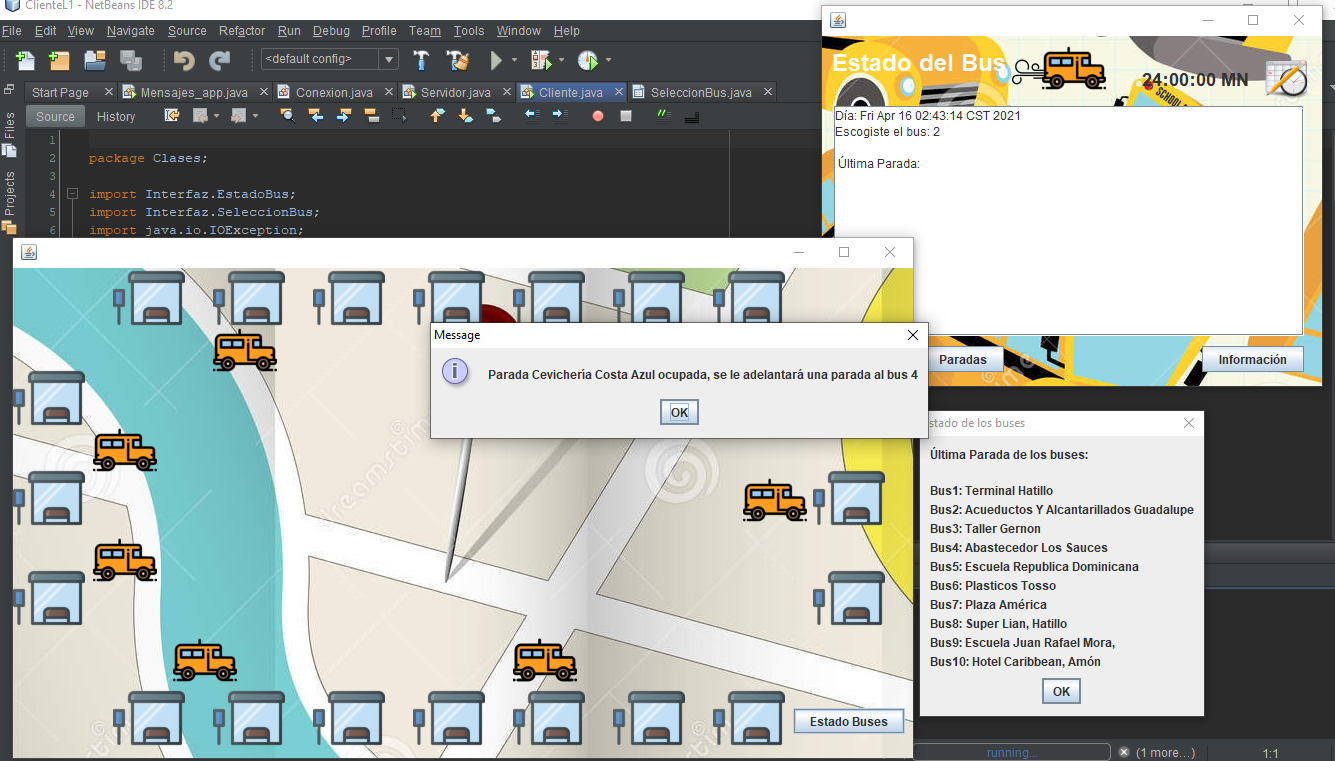Click the Comment lines editor icon
1335x761 pixels.
tap(664, 116)
